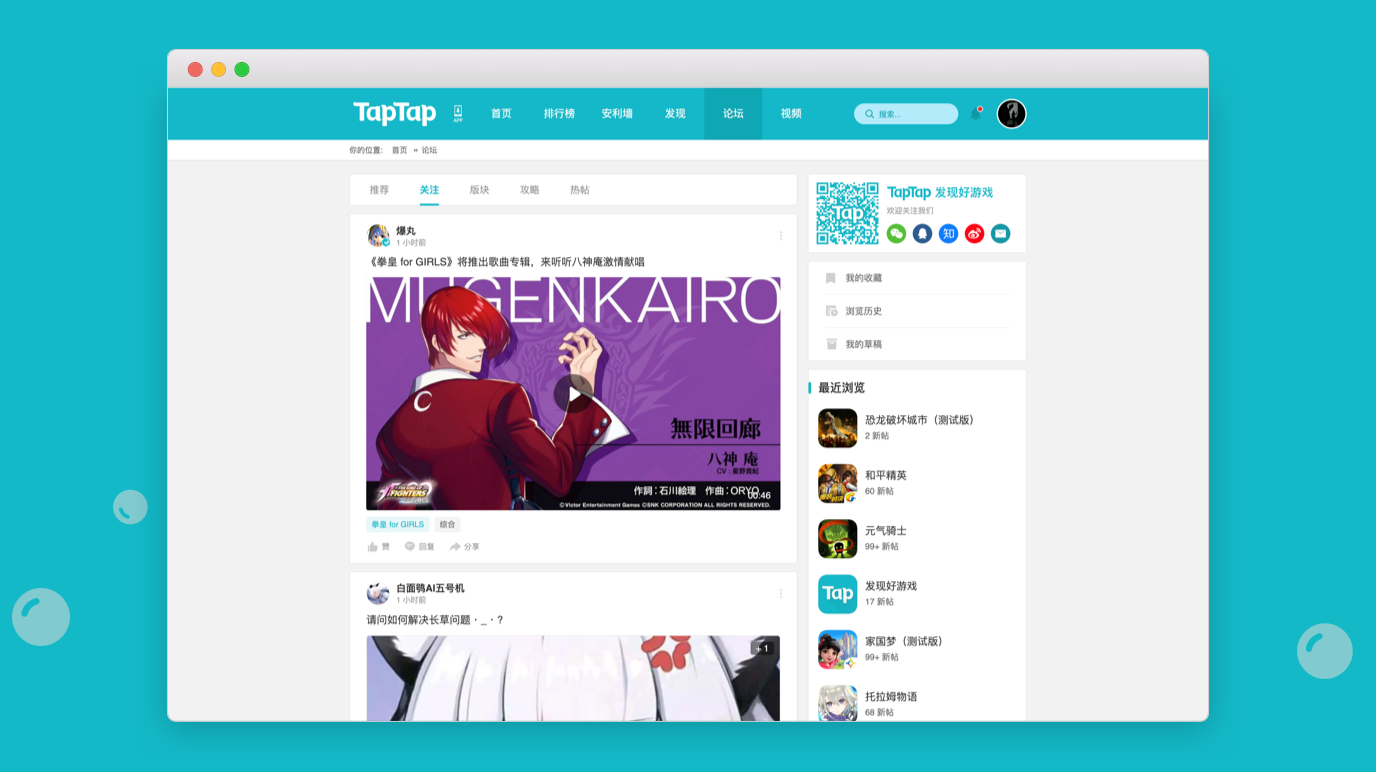1376x772 pixels.
Task: Open 安利墙 in the navigation bar
Action: [x=617, y=114]
